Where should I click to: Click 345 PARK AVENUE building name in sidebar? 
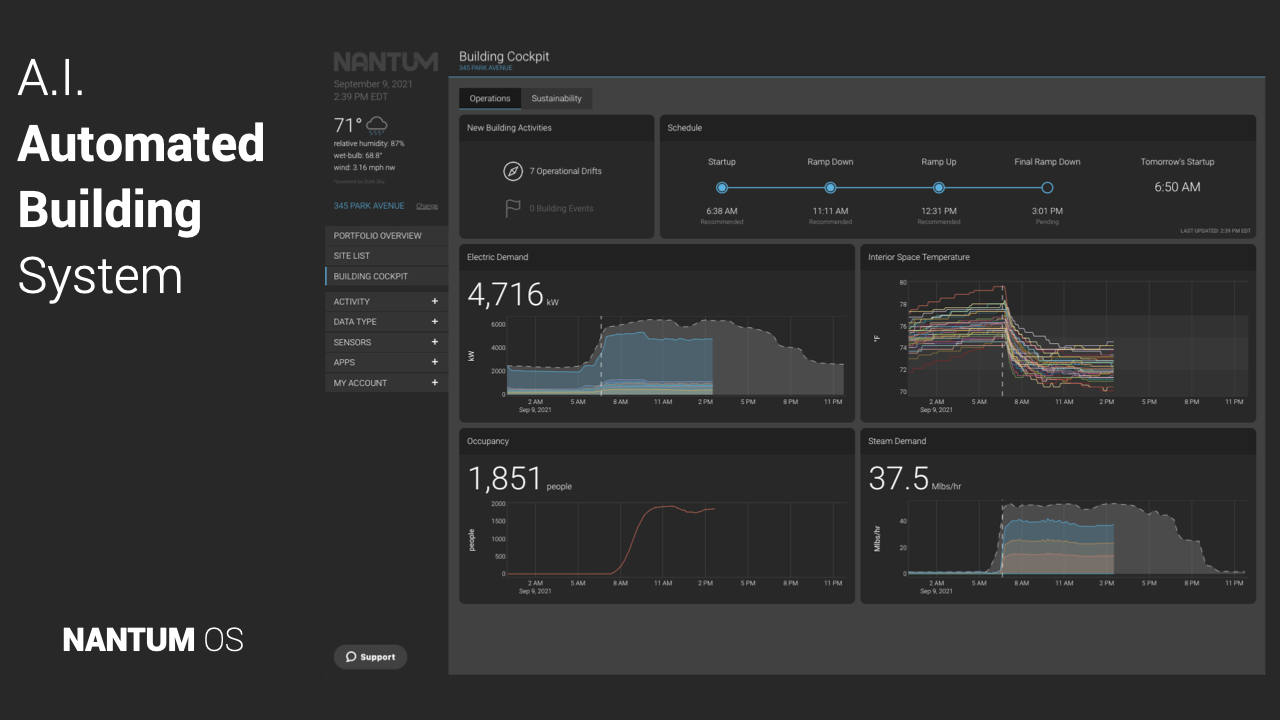tap(369, 206)
